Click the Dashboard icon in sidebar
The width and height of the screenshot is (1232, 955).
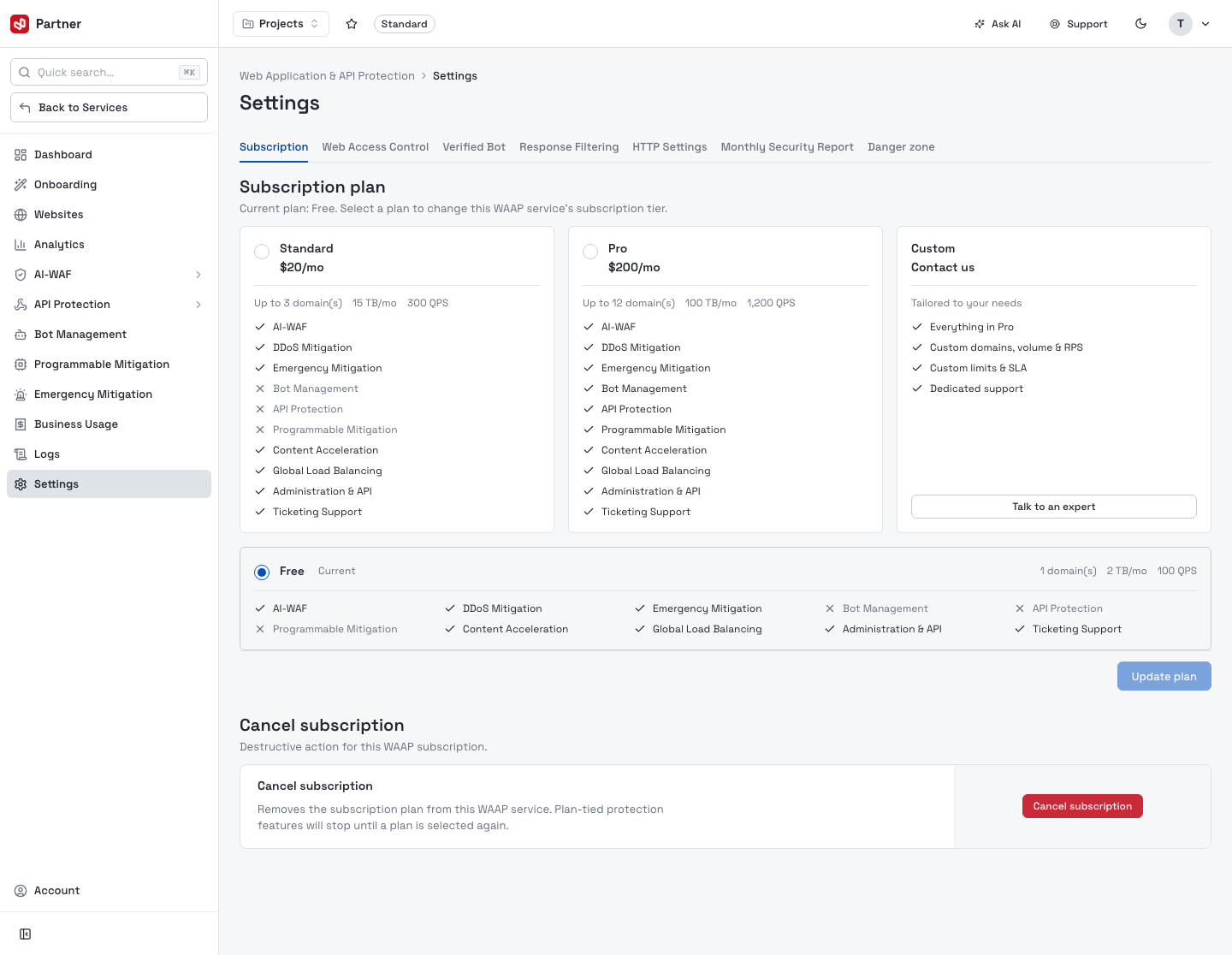[21, 155]
